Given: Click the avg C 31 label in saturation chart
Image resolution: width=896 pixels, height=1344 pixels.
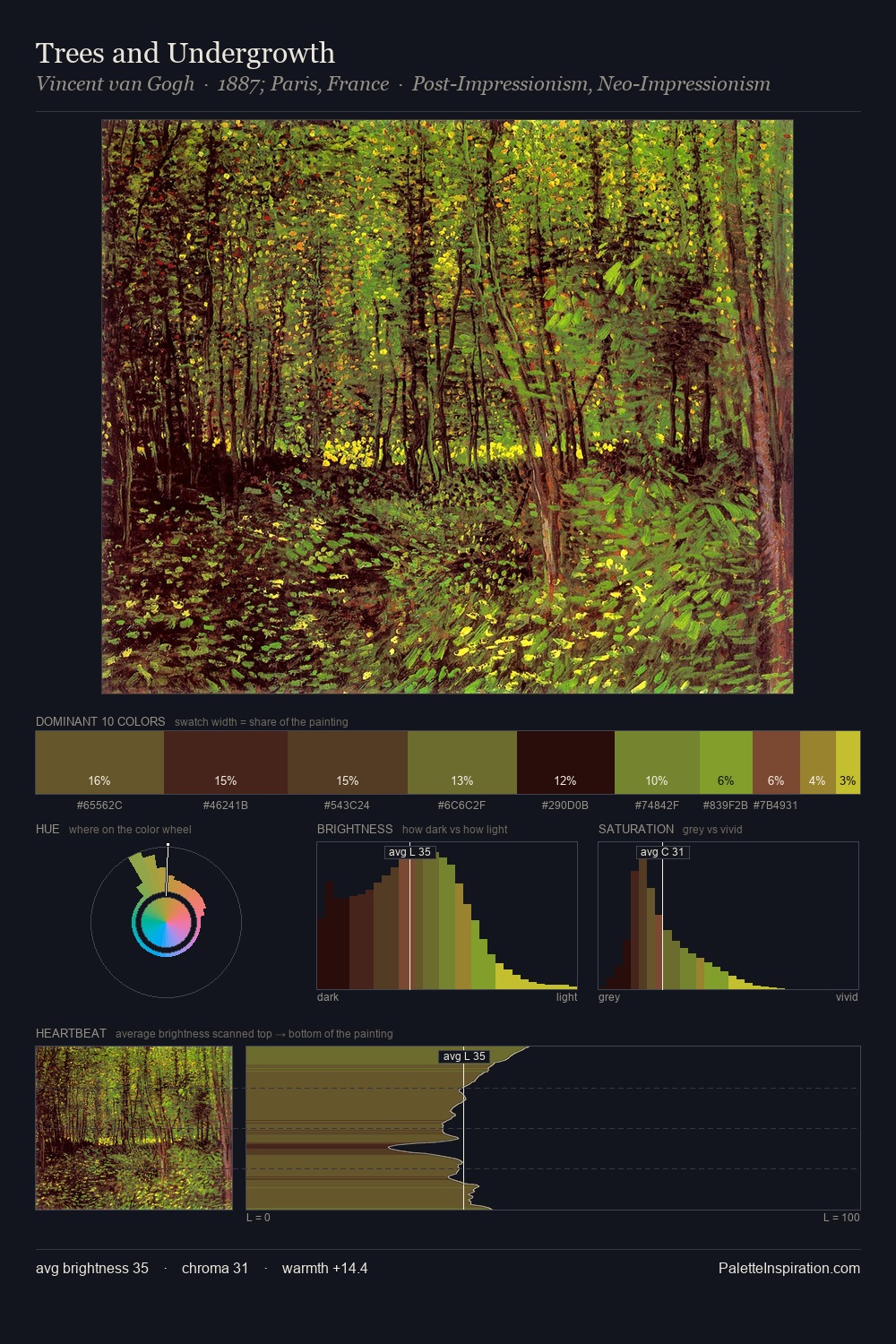Looking at the screenshot, I should 662,852.
